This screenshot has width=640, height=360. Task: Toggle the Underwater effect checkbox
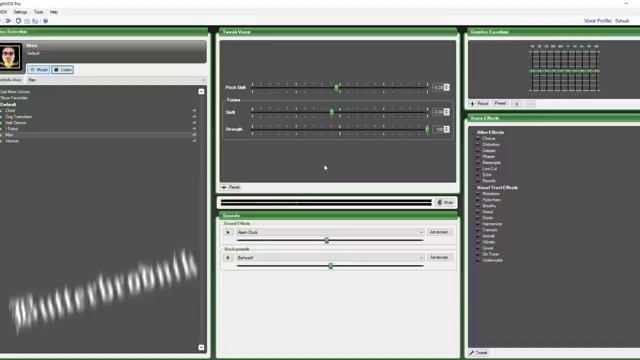tap(478, 260)
